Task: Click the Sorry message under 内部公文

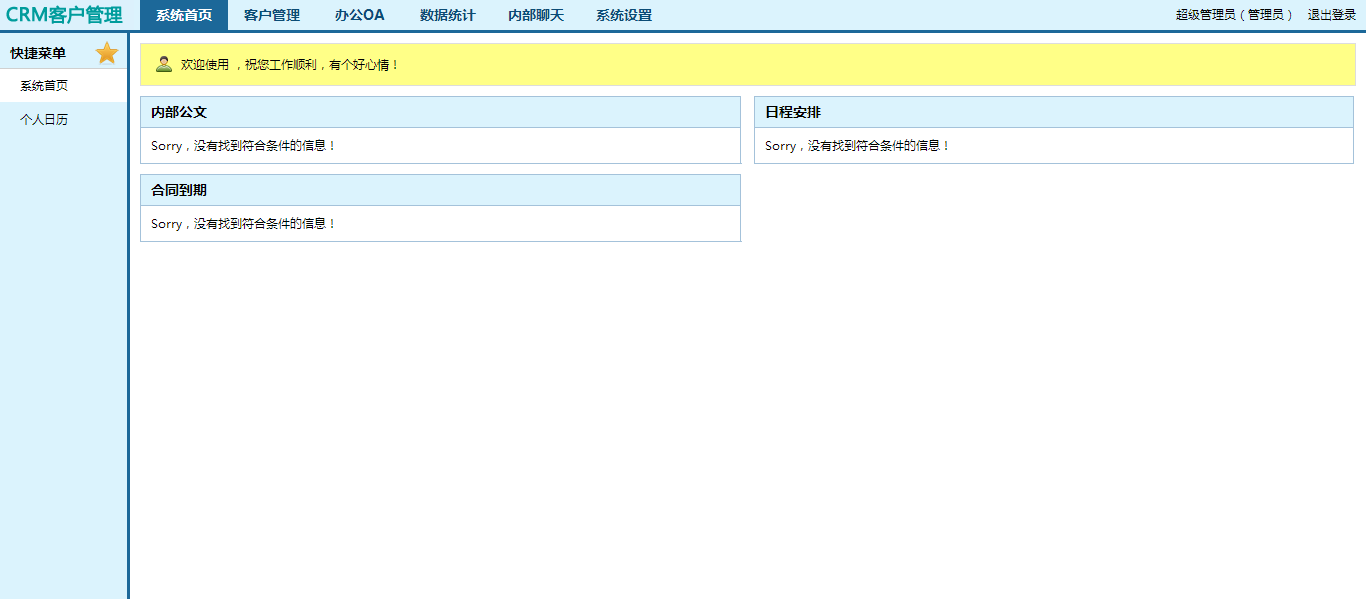Action: pos(244,146)
